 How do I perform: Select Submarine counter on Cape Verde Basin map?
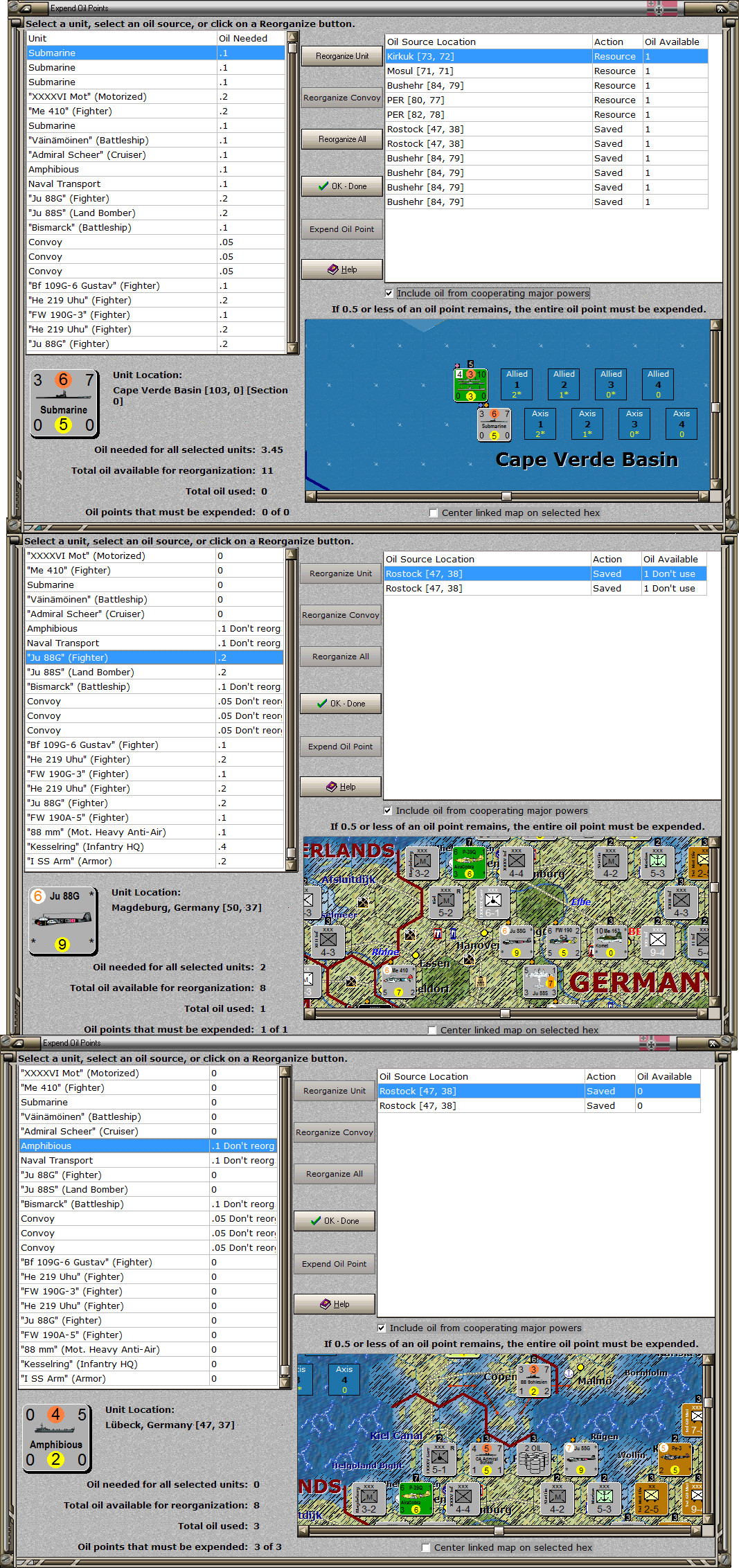point(494,424)
